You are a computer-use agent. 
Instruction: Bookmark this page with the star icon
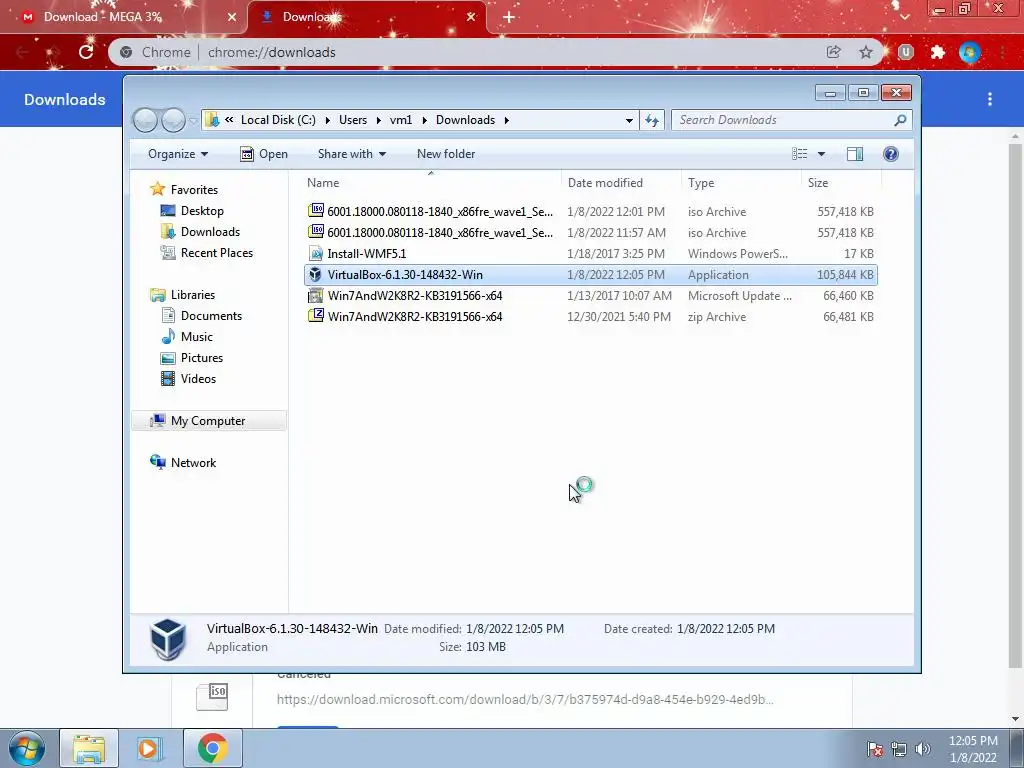pos(866,52)
